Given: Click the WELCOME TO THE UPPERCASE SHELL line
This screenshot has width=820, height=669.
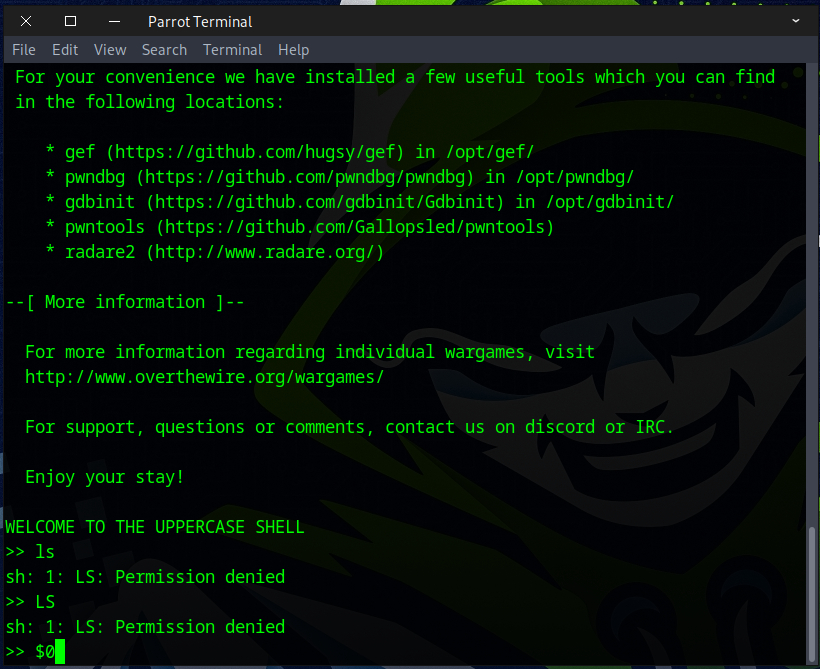Looking at the screenshot, I should (155, 527).
